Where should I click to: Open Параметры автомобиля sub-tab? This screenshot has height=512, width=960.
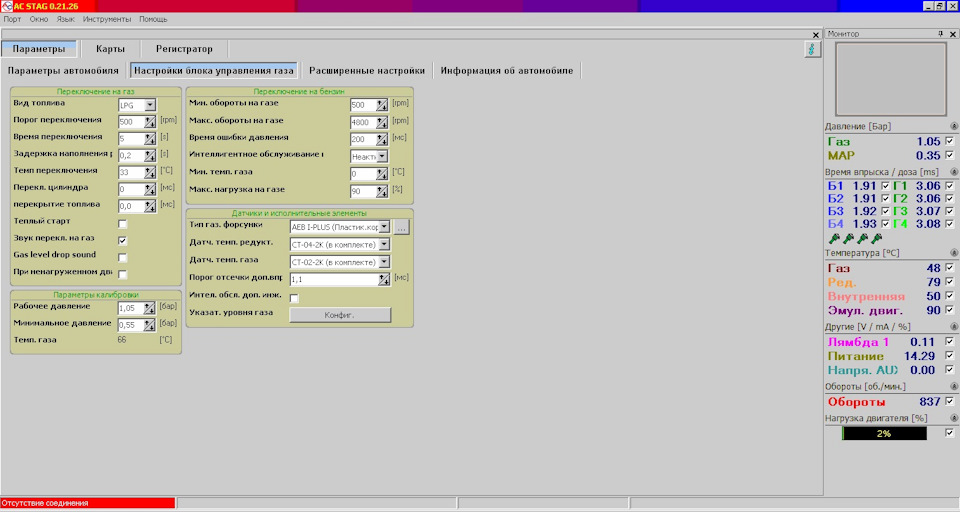point(63,70)
